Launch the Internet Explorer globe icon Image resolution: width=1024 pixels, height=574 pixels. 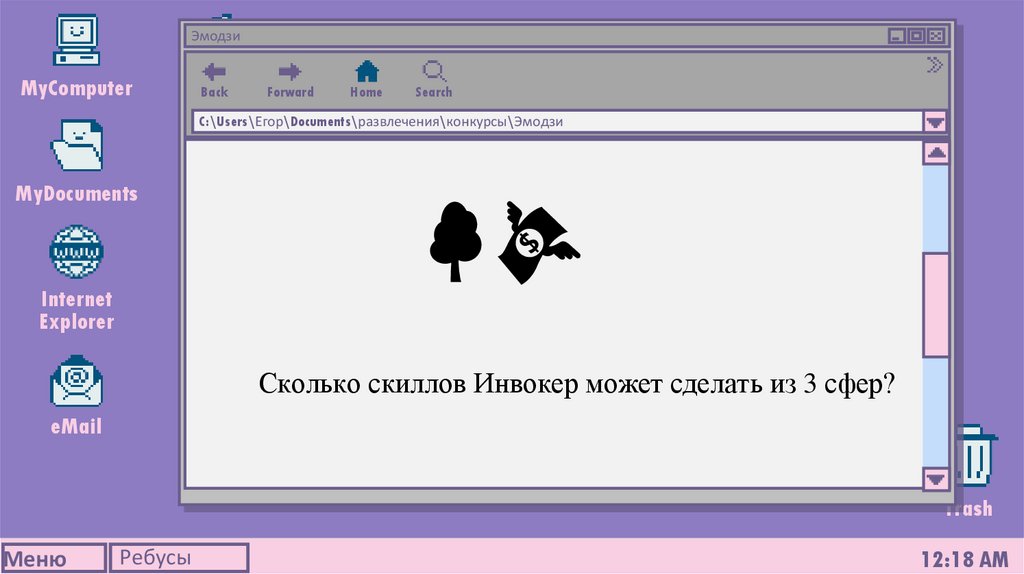click(x=76, y=251)
